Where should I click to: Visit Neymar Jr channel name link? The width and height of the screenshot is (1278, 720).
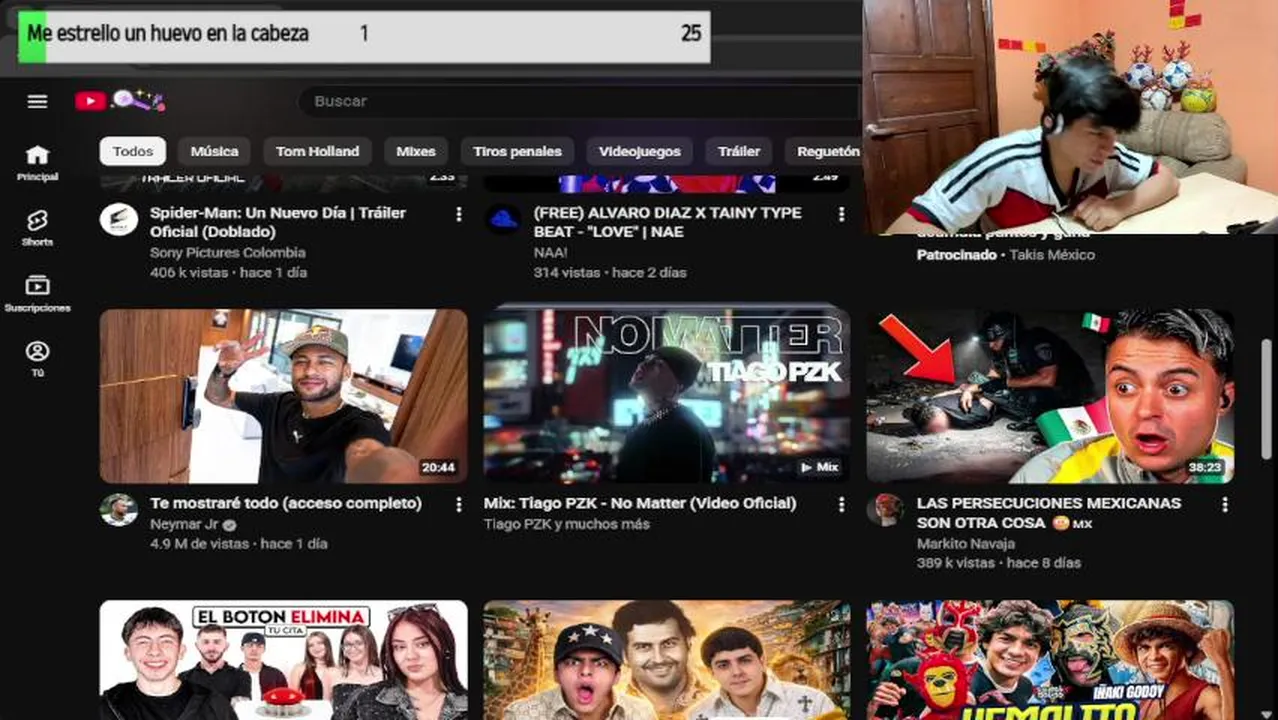point(186,524)
